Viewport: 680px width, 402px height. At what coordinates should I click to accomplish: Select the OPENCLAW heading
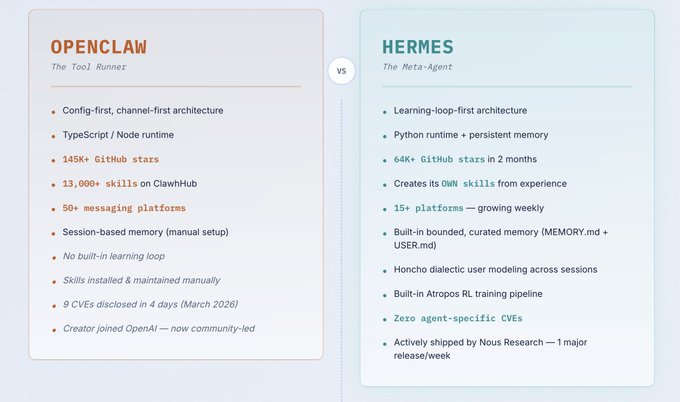pos(99,47)
